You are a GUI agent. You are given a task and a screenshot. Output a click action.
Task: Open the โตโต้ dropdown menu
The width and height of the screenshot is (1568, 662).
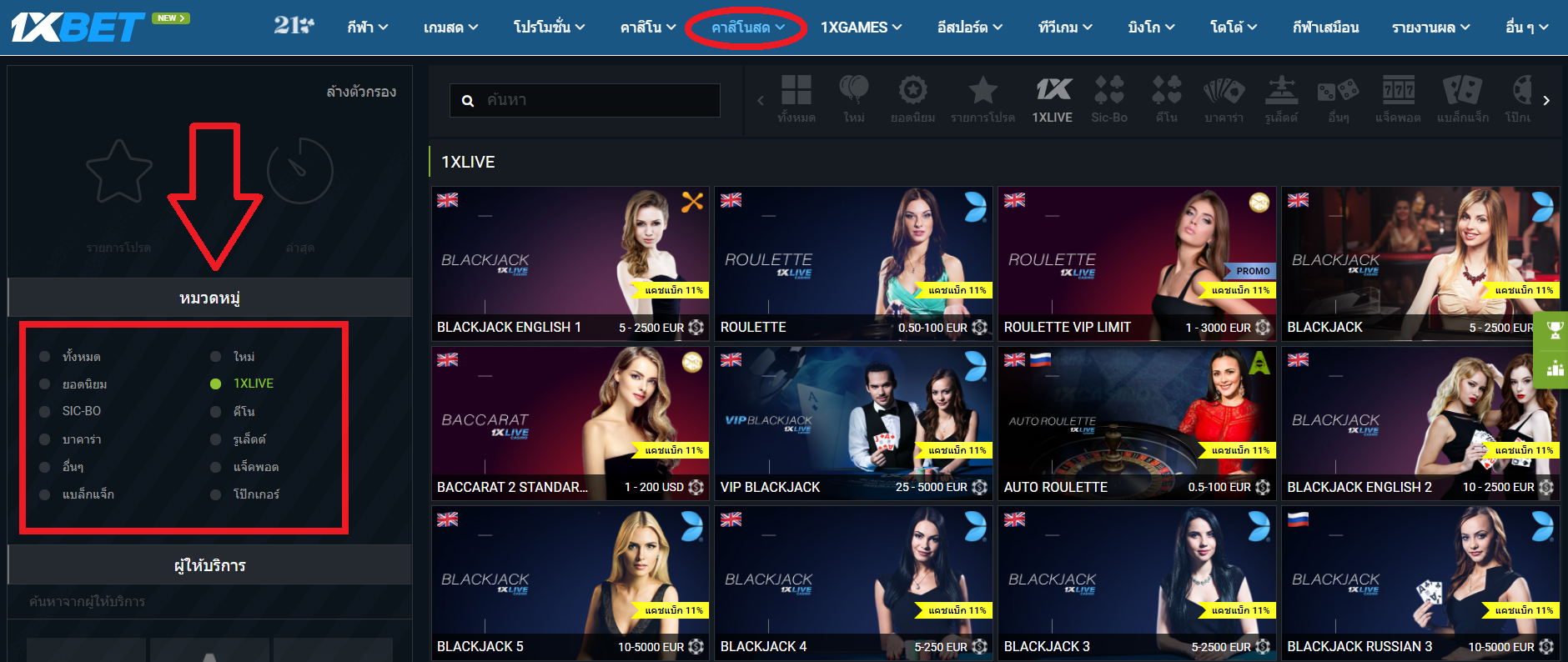(1234, 28)
